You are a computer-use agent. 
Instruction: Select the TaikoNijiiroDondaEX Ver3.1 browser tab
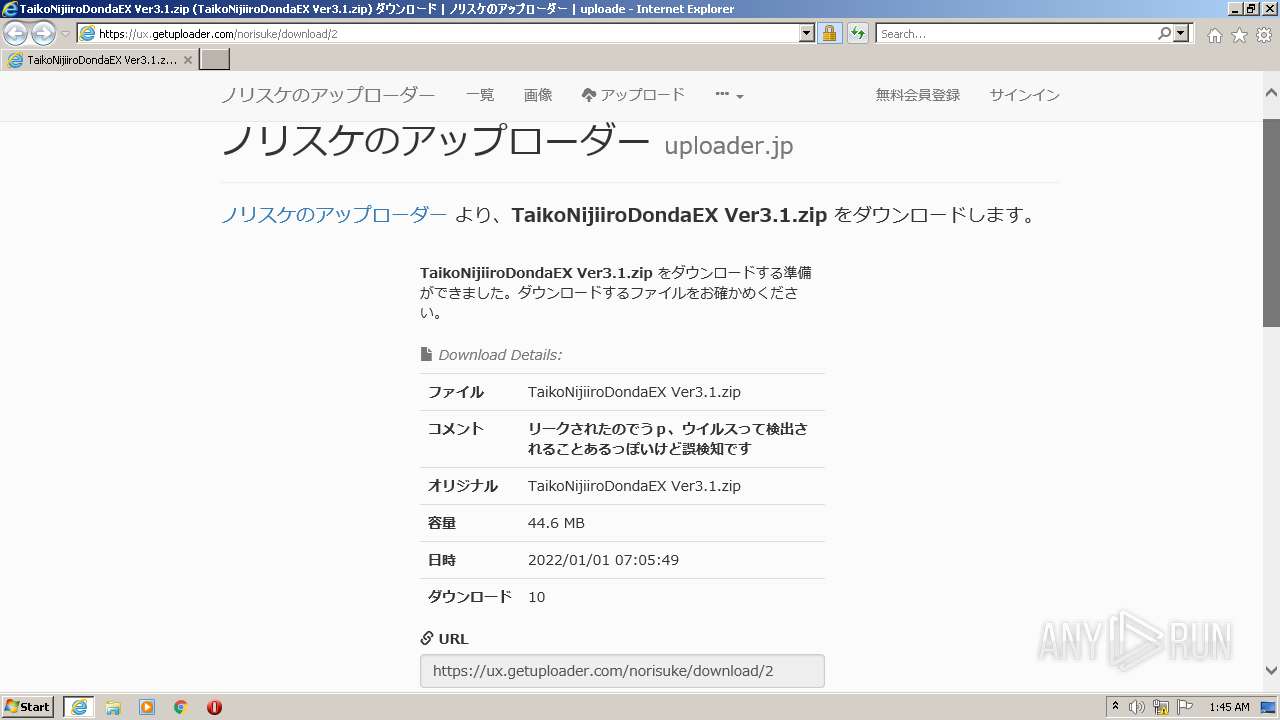click(99, 60)
